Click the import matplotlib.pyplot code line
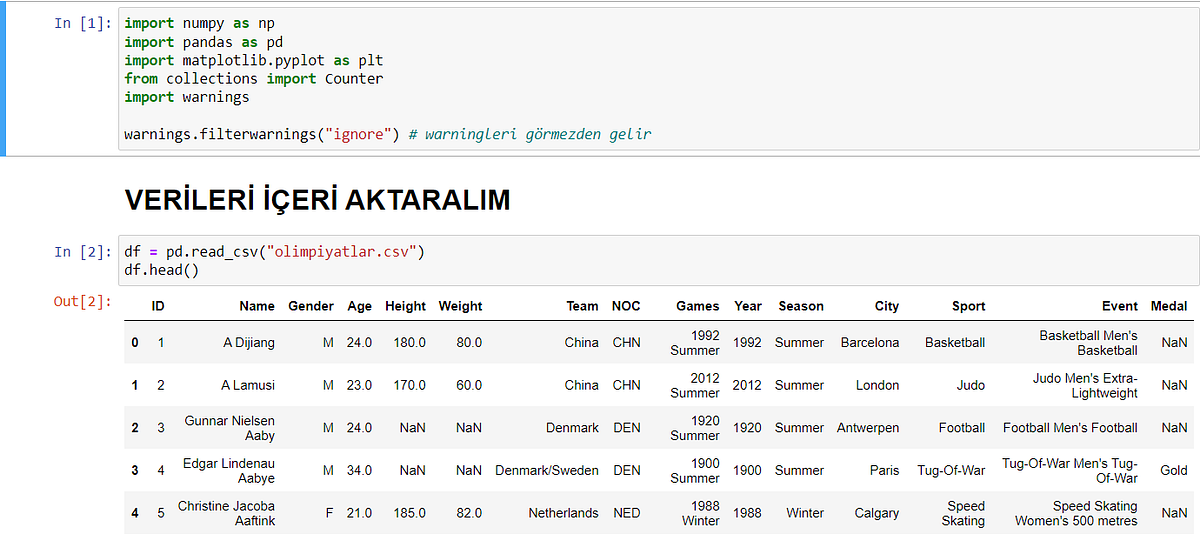Screen dimensions: 1200x541 (253, 60)
